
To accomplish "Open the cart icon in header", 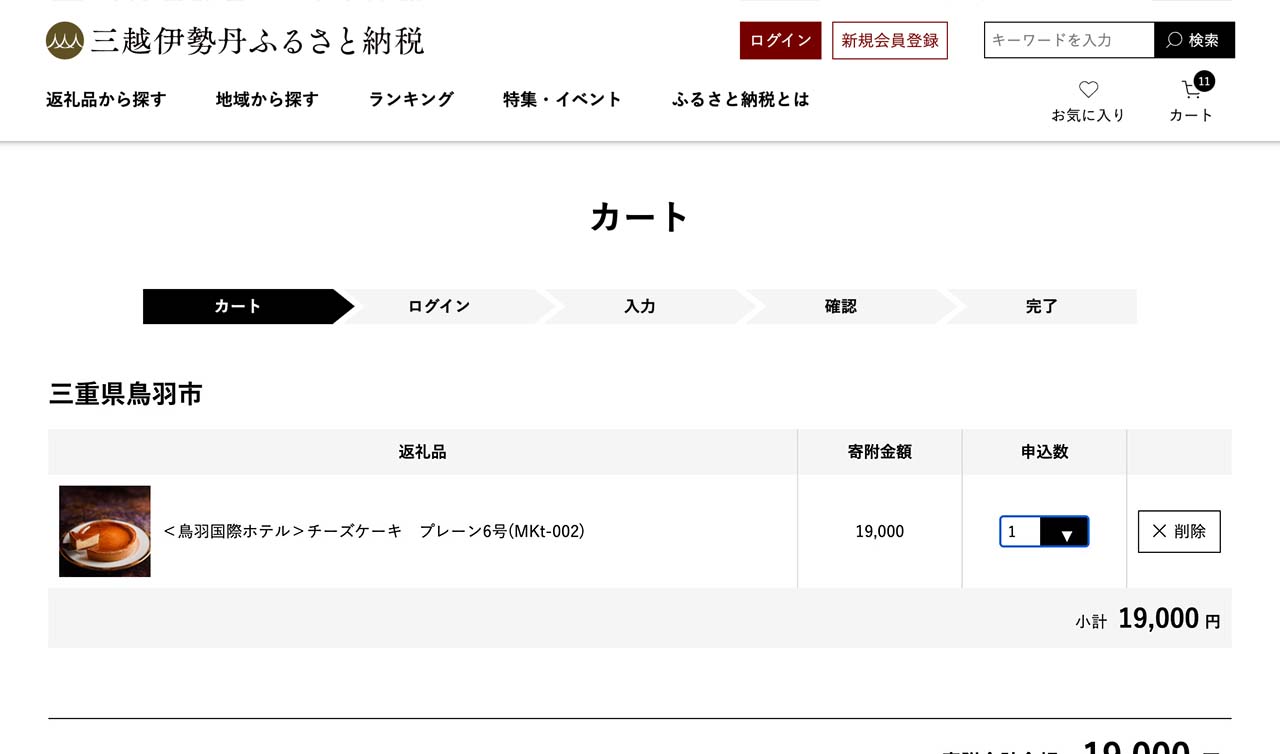I will coord(1191,98).
